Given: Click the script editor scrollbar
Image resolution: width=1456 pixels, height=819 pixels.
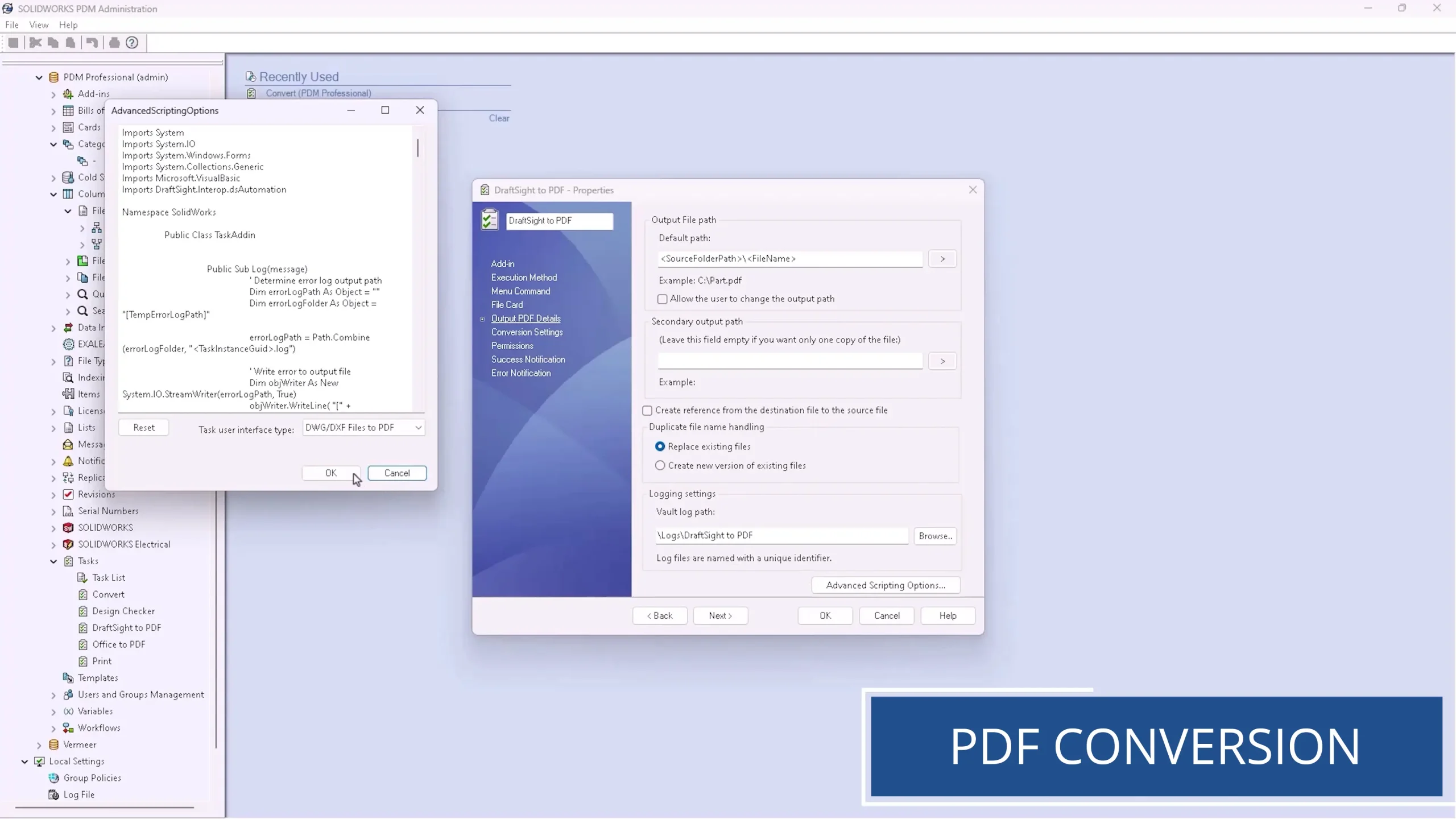Looking at the screenshot, I should (x=418, y=149).
